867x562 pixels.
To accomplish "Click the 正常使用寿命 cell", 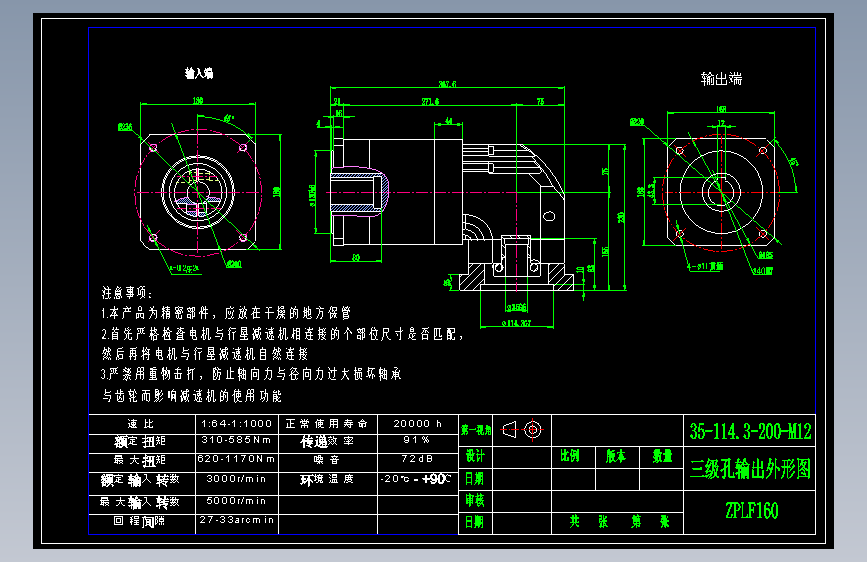I will pyautogui.click(x=326, y=424).
